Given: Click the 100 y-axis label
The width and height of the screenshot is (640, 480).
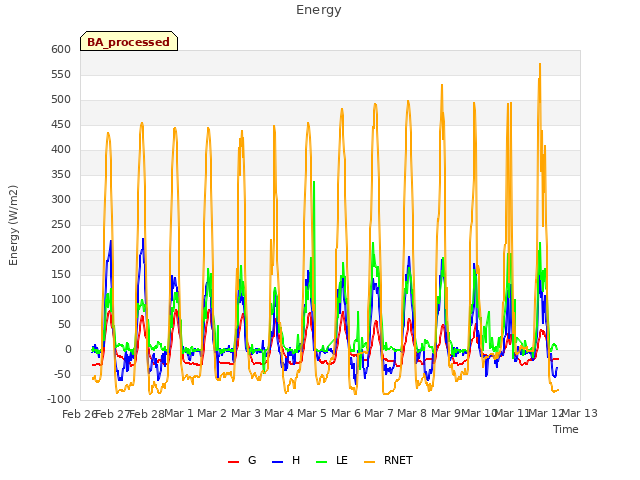Looking at the screenshot, I should (61, 300).
